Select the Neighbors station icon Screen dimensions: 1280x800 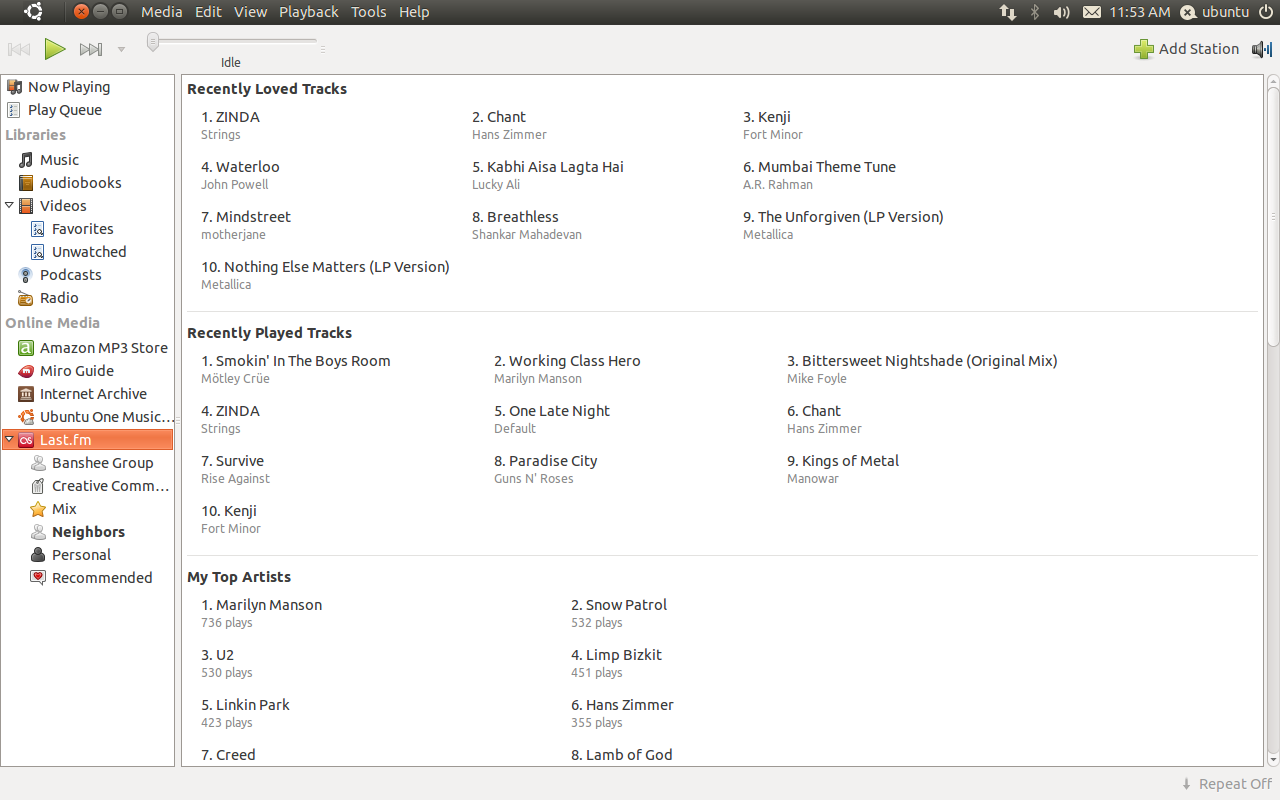pyautogui.click(x=38, y=532)
